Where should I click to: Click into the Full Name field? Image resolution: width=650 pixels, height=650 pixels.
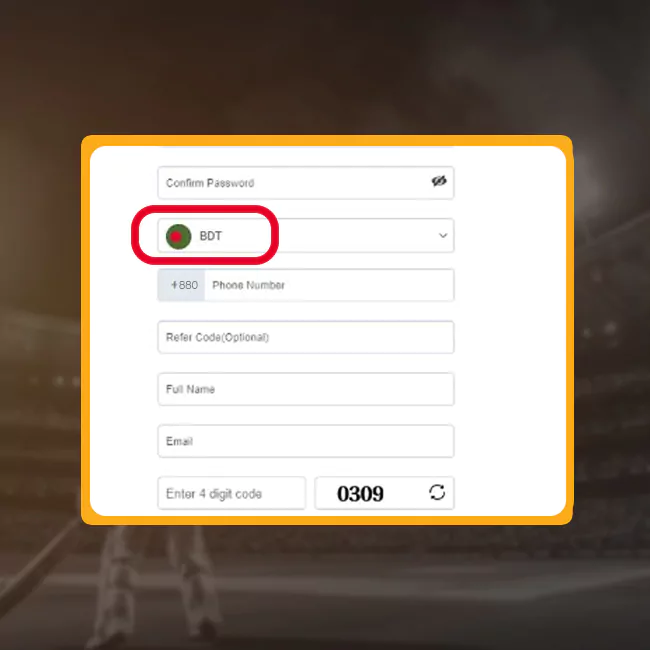coord(306,389)
